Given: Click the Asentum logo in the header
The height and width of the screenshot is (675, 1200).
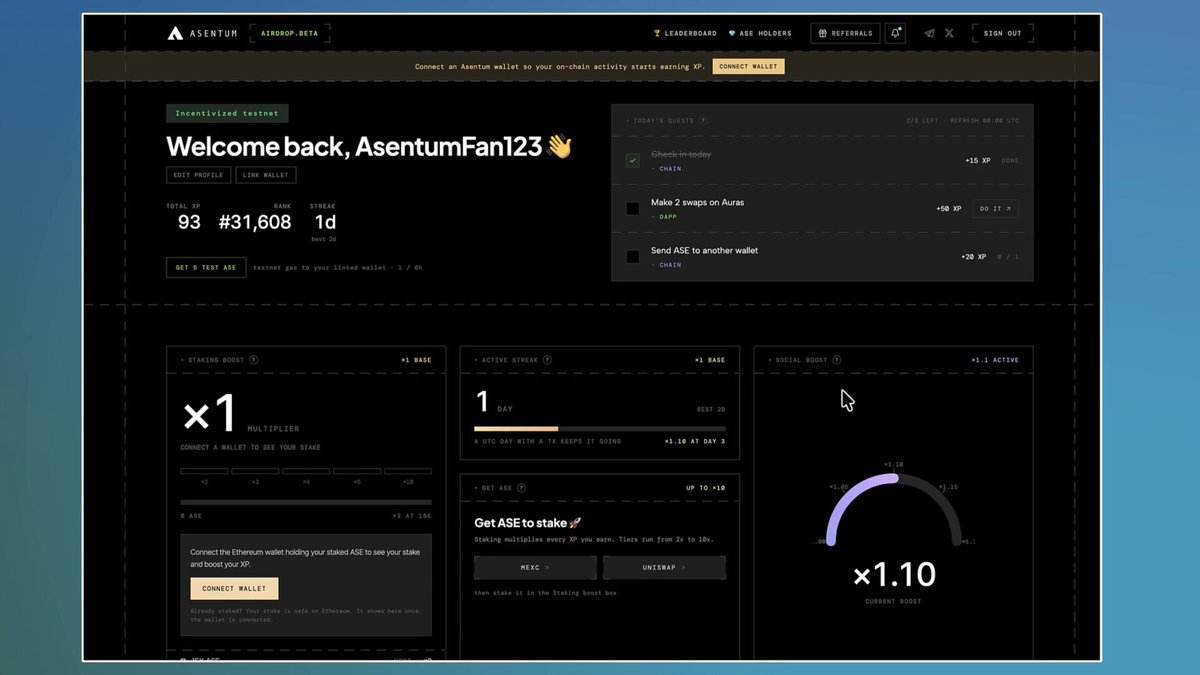Looking at the screenshot, I should click(202, 33).
